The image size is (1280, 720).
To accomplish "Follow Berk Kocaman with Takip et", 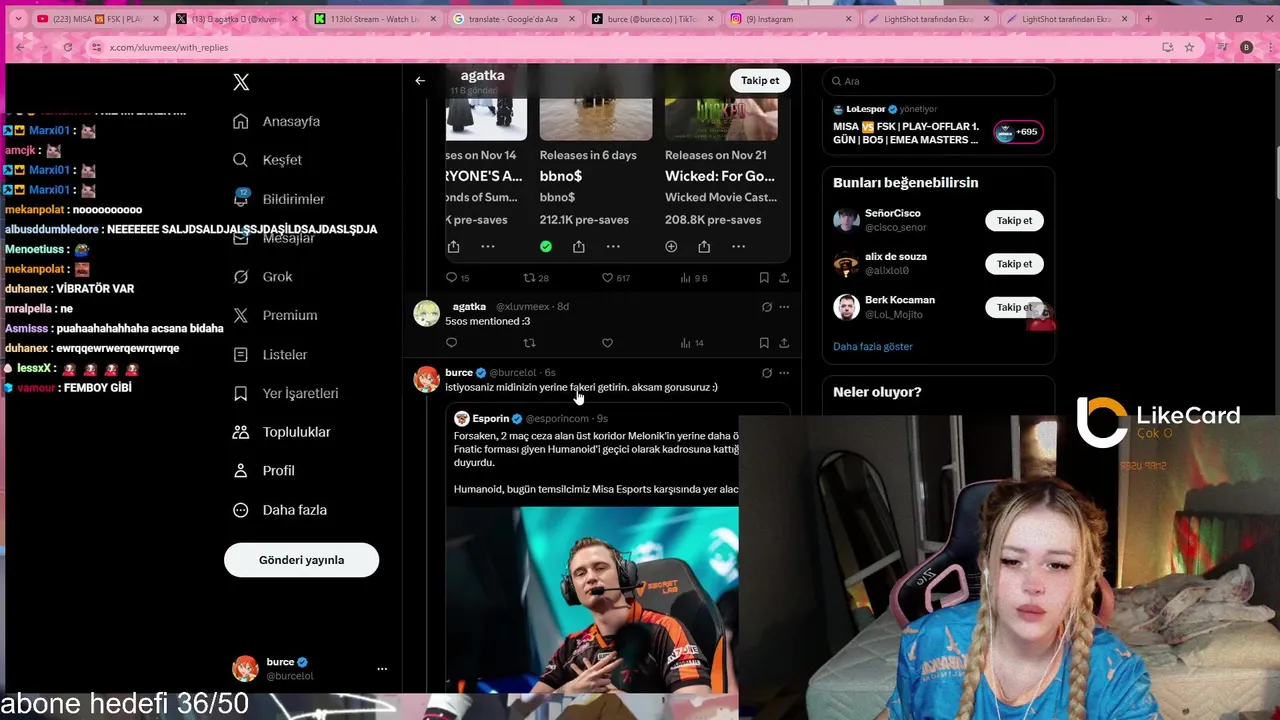I will tap(1014, 307).
